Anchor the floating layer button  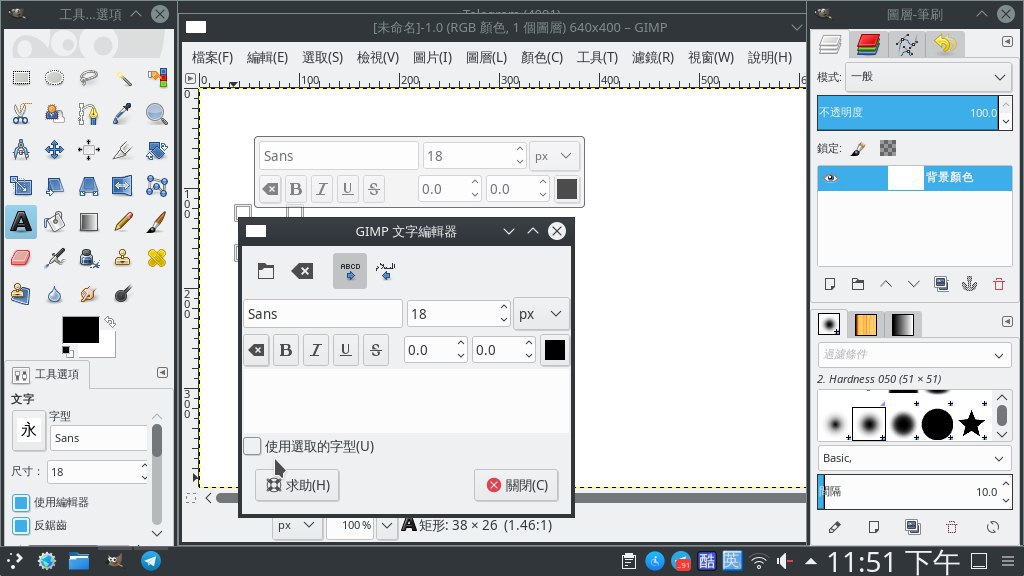click(970, 284)
